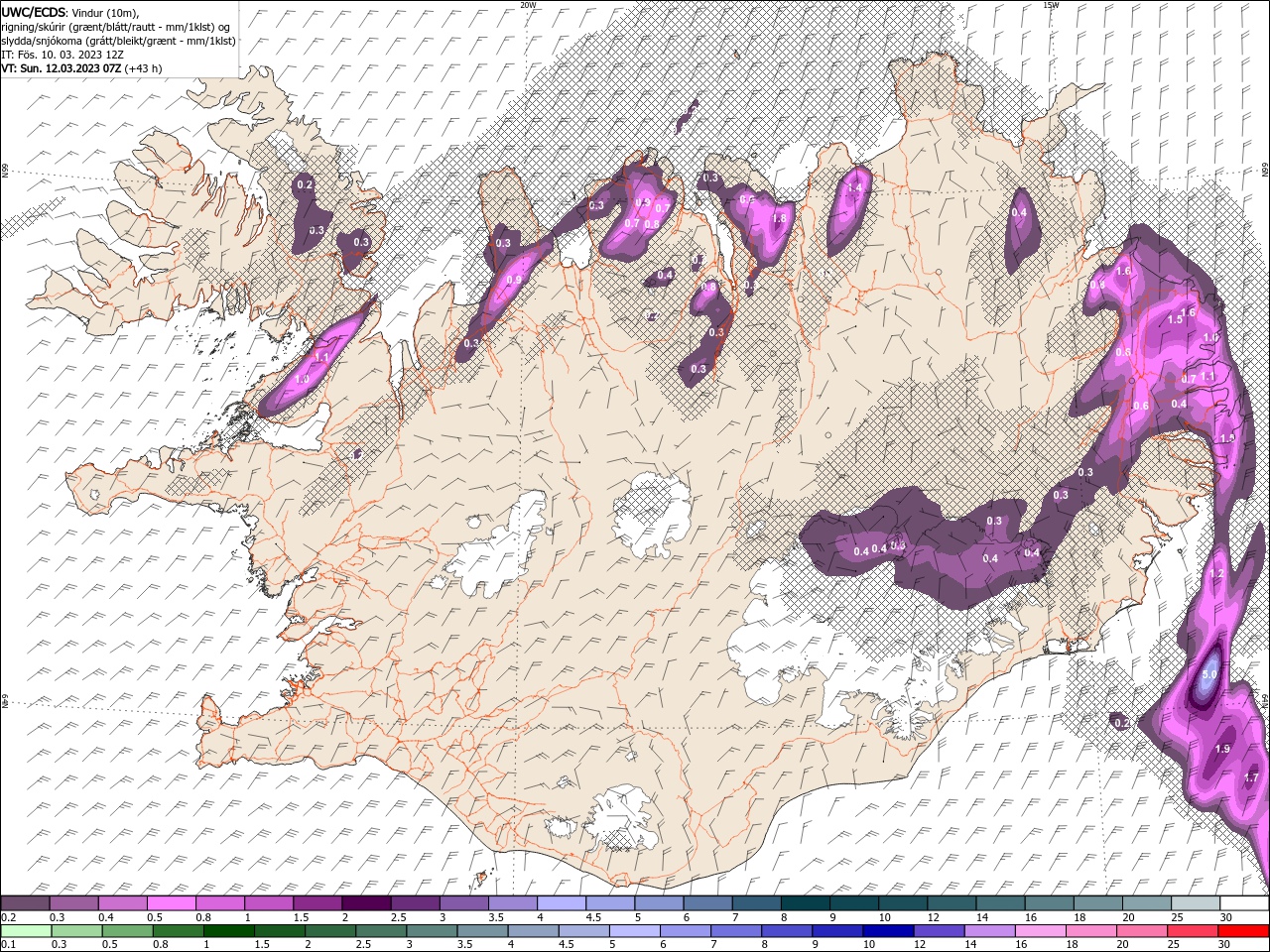Pick the darkest purple 2 swatch on the upper scale
The height and width of the screenshot is (952, 1270).
click(x=366, y=903)
